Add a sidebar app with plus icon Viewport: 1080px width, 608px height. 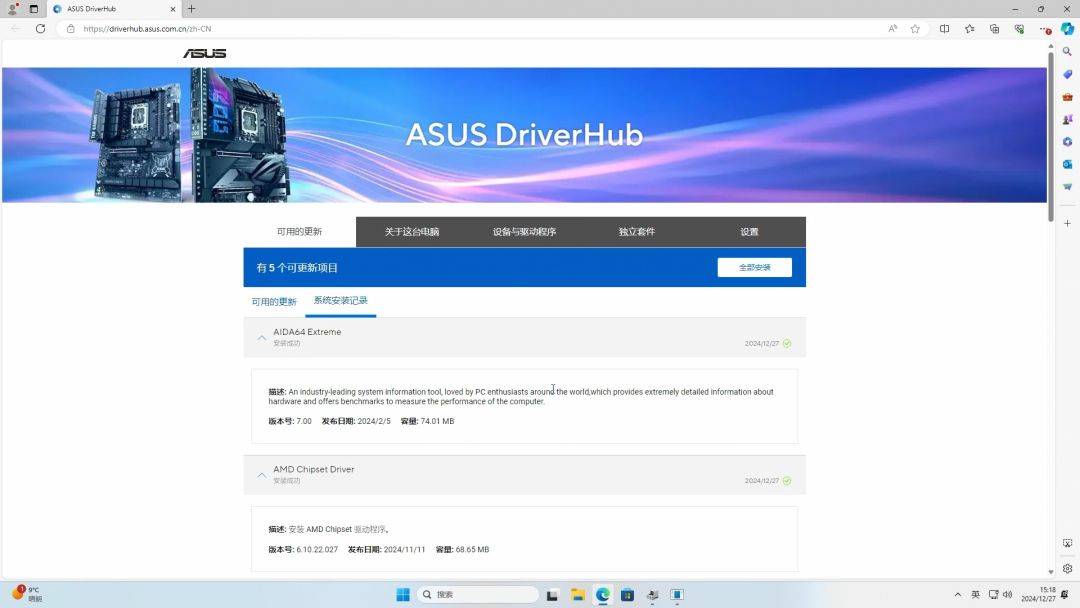pyautogui.click(x=1067, y=223)
